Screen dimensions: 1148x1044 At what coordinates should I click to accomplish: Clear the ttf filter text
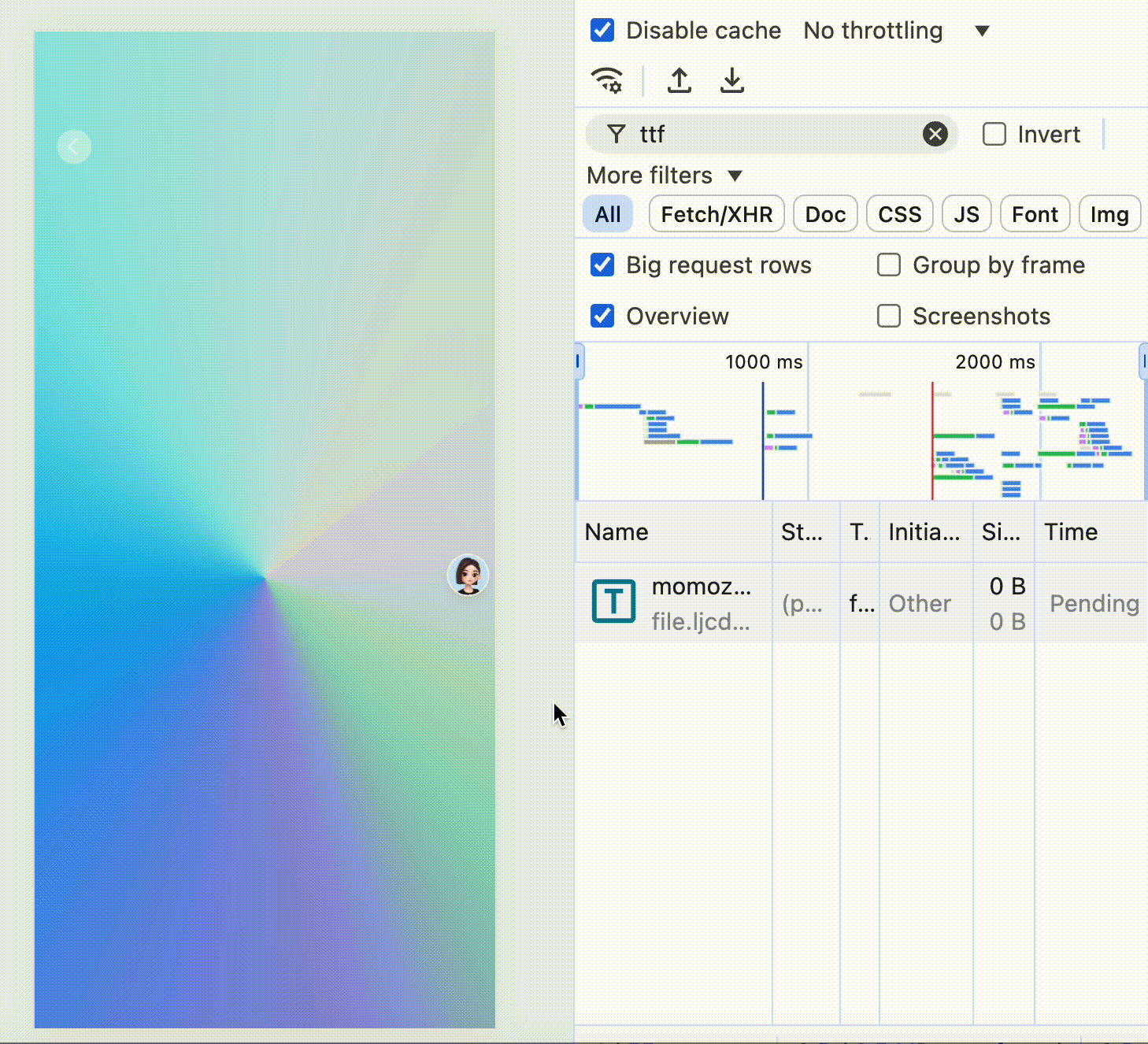(935, 135)
